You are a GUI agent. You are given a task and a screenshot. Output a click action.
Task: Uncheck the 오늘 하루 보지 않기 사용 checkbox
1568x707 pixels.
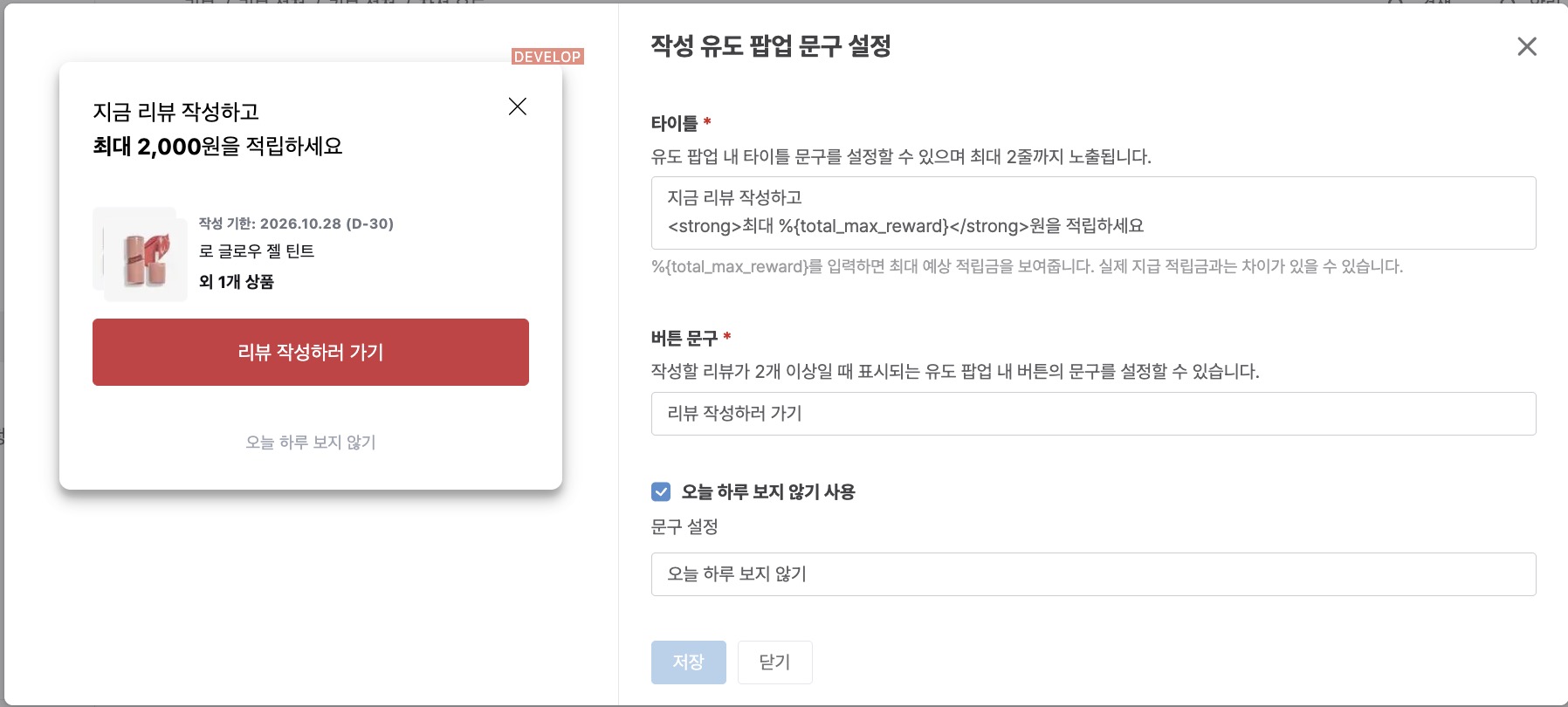[661, 492]
